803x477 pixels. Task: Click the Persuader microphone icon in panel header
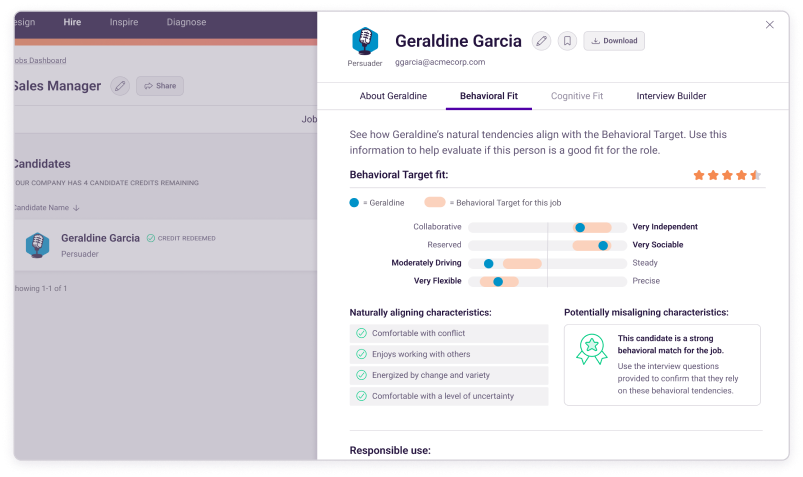click(365, 41)
